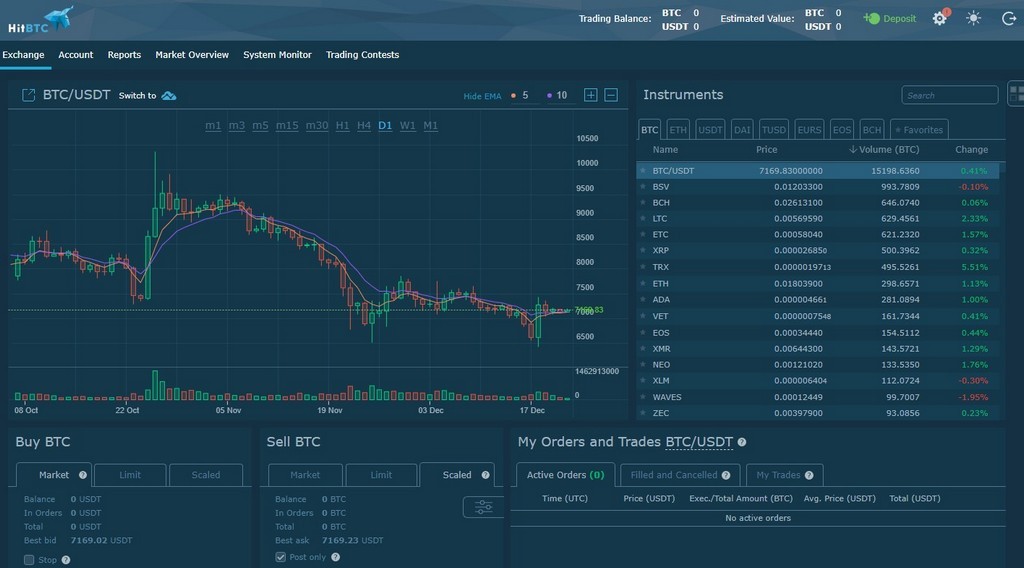Select the H4 chart timeframe

coord(364,125)
